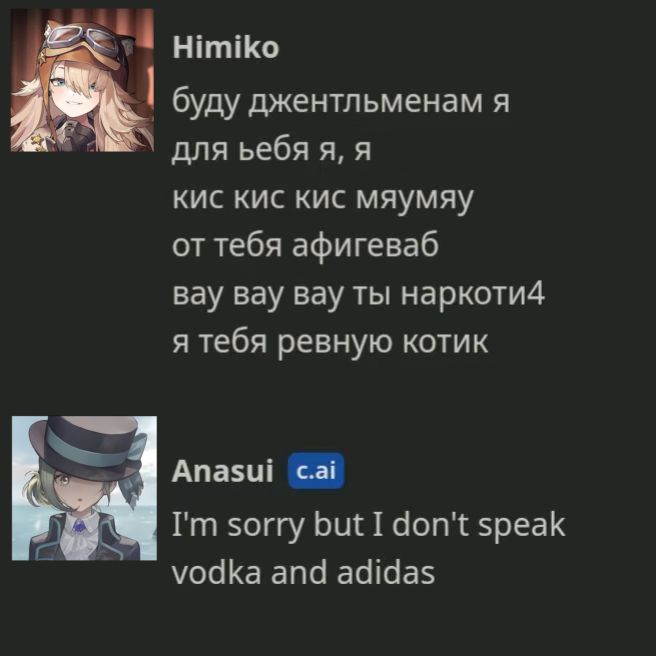Click the text 'vodka and adidas'
Image resolution: width=656 pixels, height=656 pixels.
coord(304,572)
